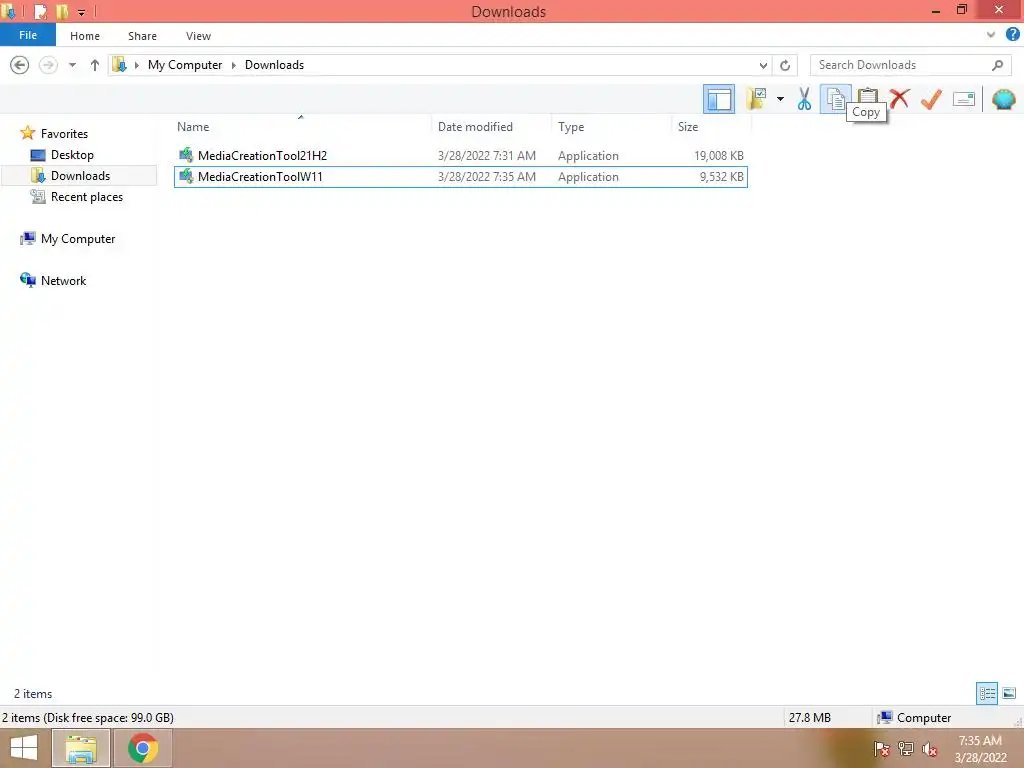Open the dropdown arrow beside folder options
The height and width of the screenshot is (768, 1024).
click(780, 99)
